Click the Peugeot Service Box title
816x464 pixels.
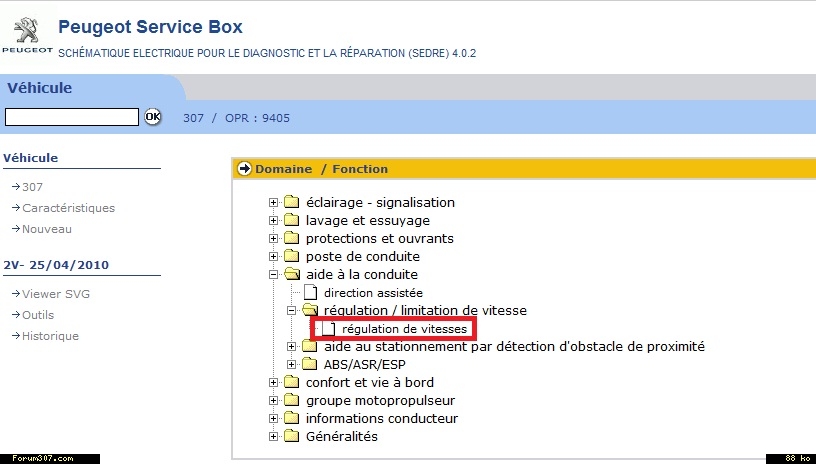(150, 27)
